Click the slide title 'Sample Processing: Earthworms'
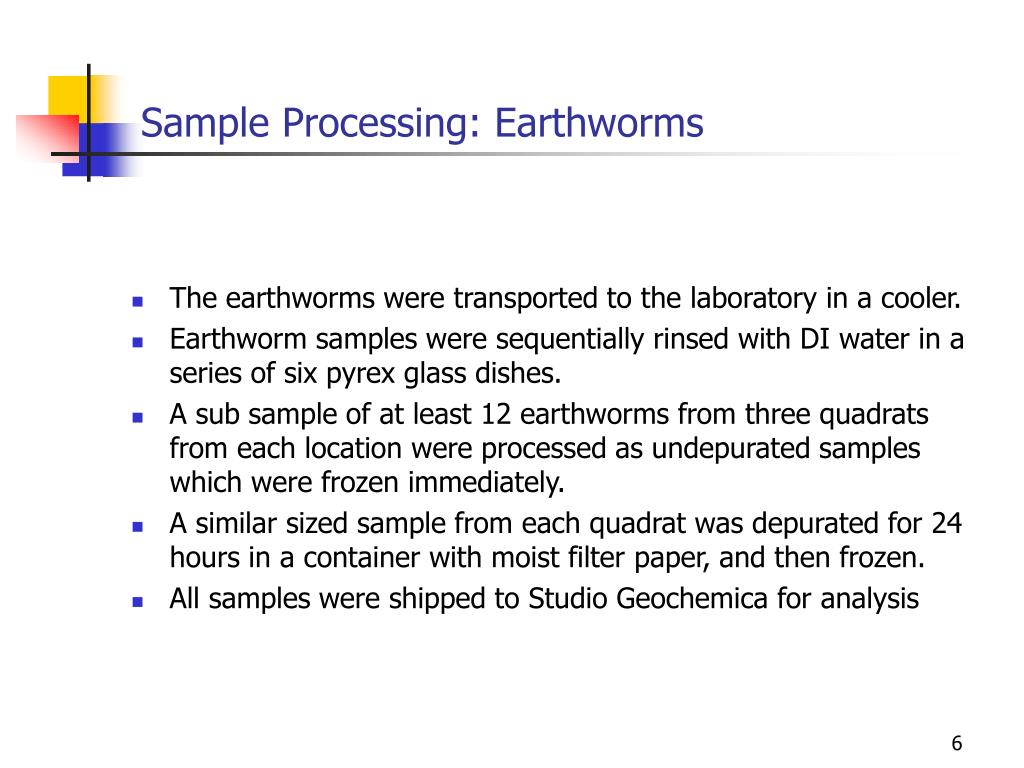This screenshot has height=768, width=1024. click(422, 123)
